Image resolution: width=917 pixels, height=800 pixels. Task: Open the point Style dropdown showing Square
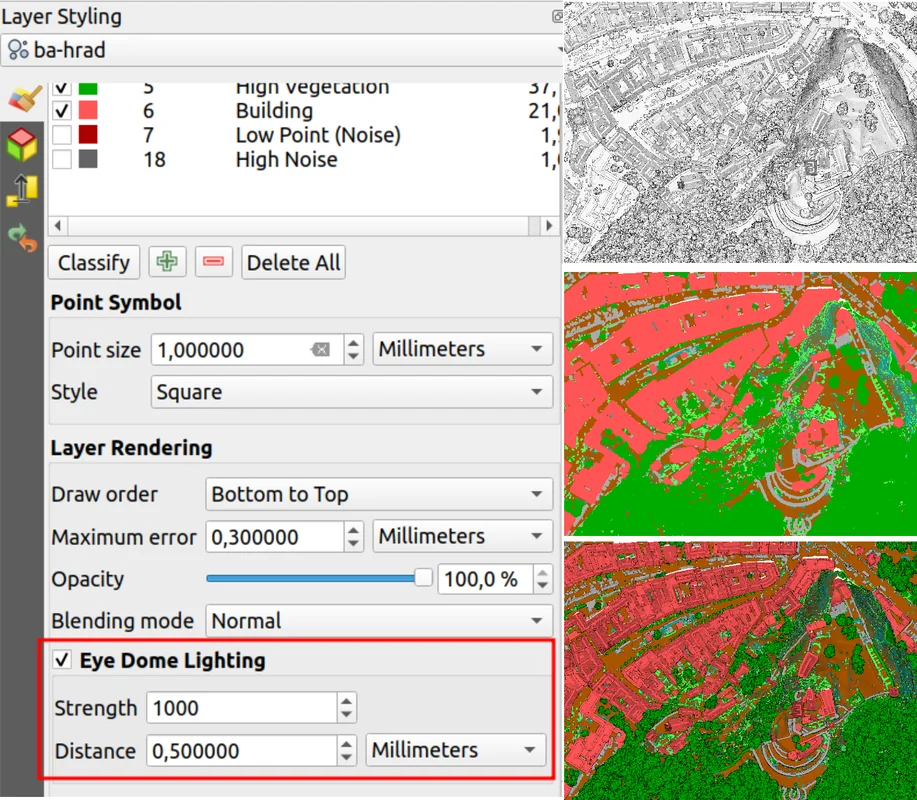click(352, 392)
